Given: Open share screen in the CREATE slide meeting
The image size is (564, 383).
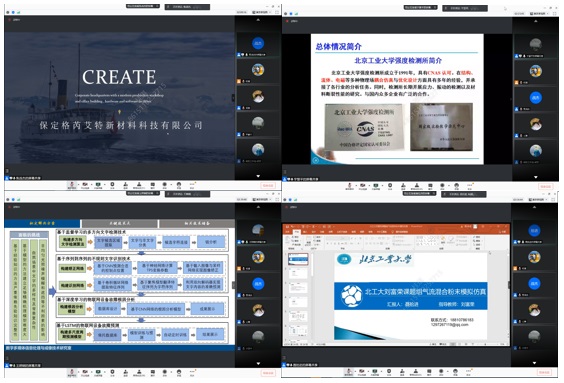Looking at the screenshot, I should pyautogui.click(x=98, y=184).
